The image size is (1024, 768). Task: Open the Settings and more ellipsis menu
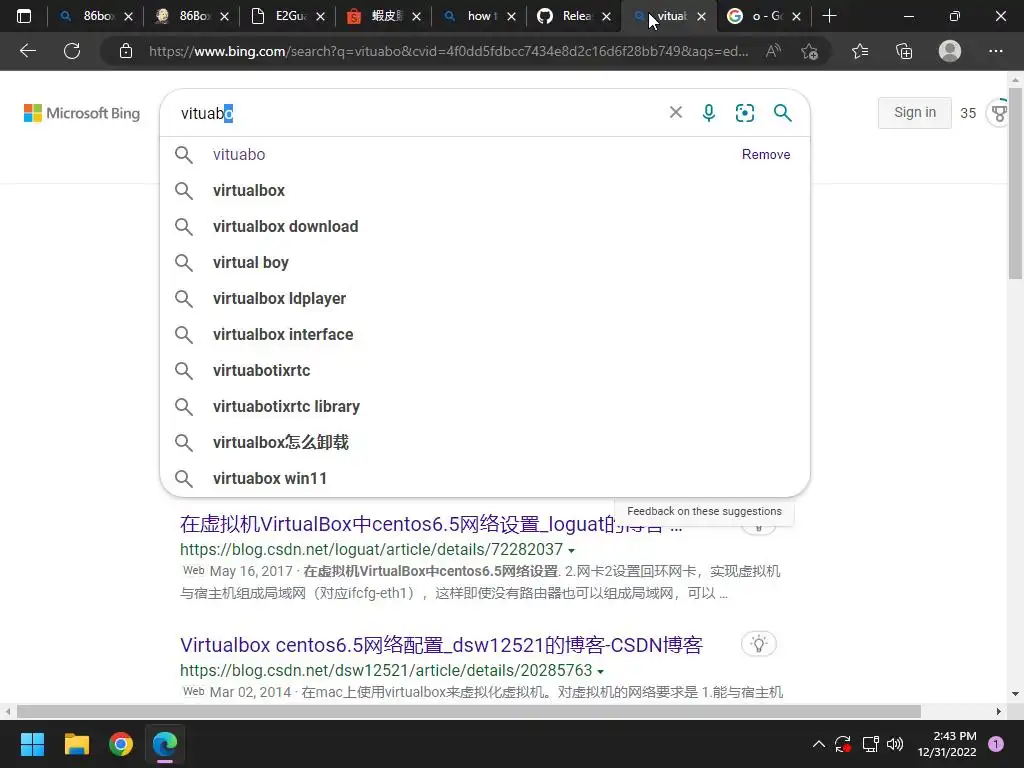click(995, 51)
